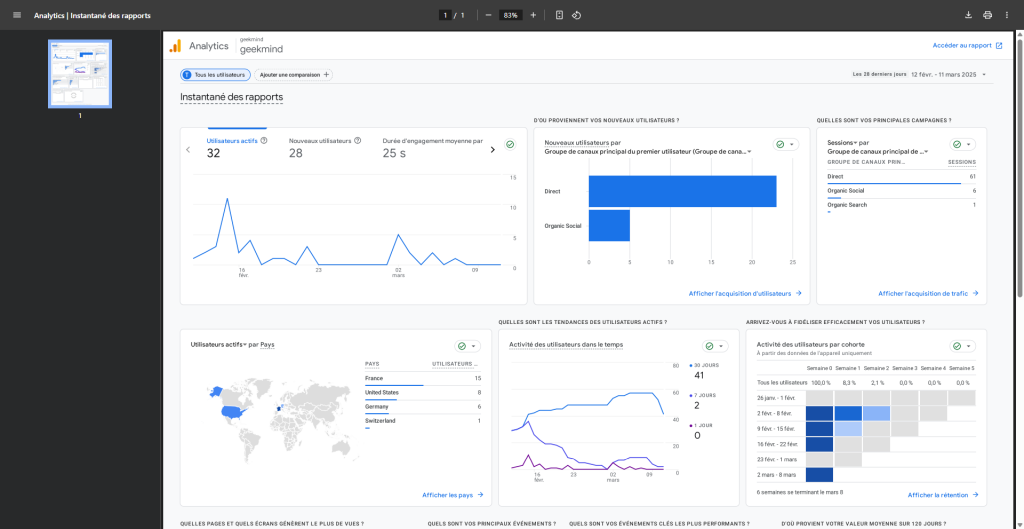The image size is (1024, 529).
Task: Select page thumbnail 1 in sidebar
Action: (x=80, y=73)
